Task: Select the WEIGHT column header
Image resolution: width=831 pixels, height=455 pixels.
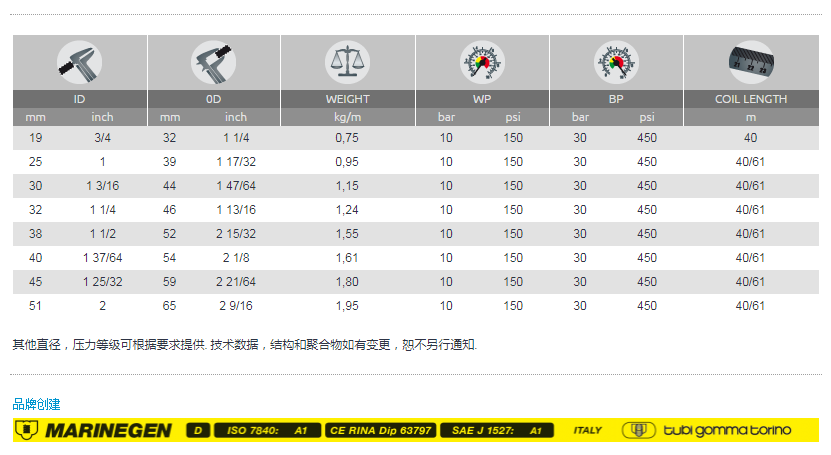Action: point(347,99)
